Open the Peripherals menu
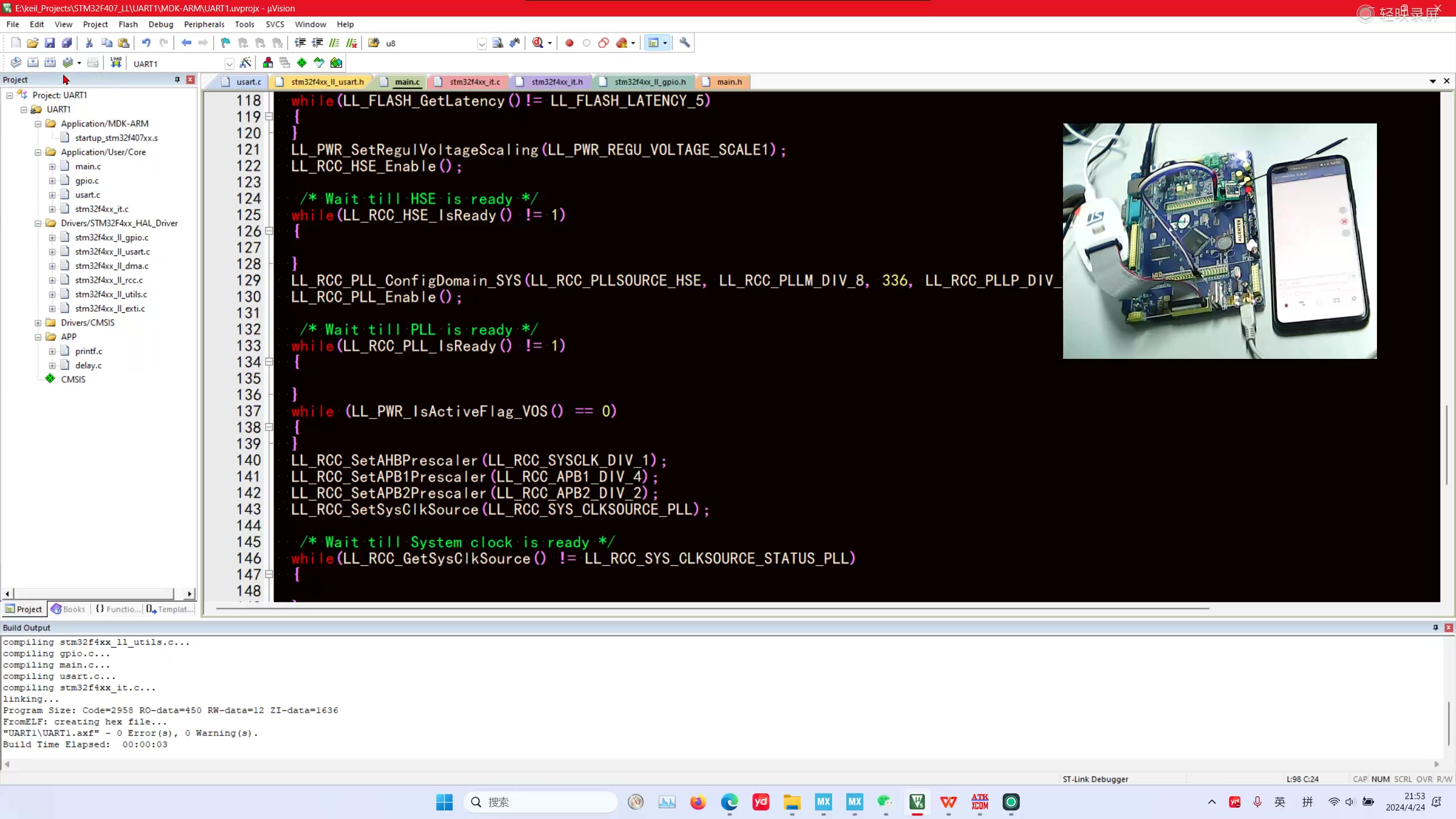This screenshot has height=819, width=1456. click(204, 24)
